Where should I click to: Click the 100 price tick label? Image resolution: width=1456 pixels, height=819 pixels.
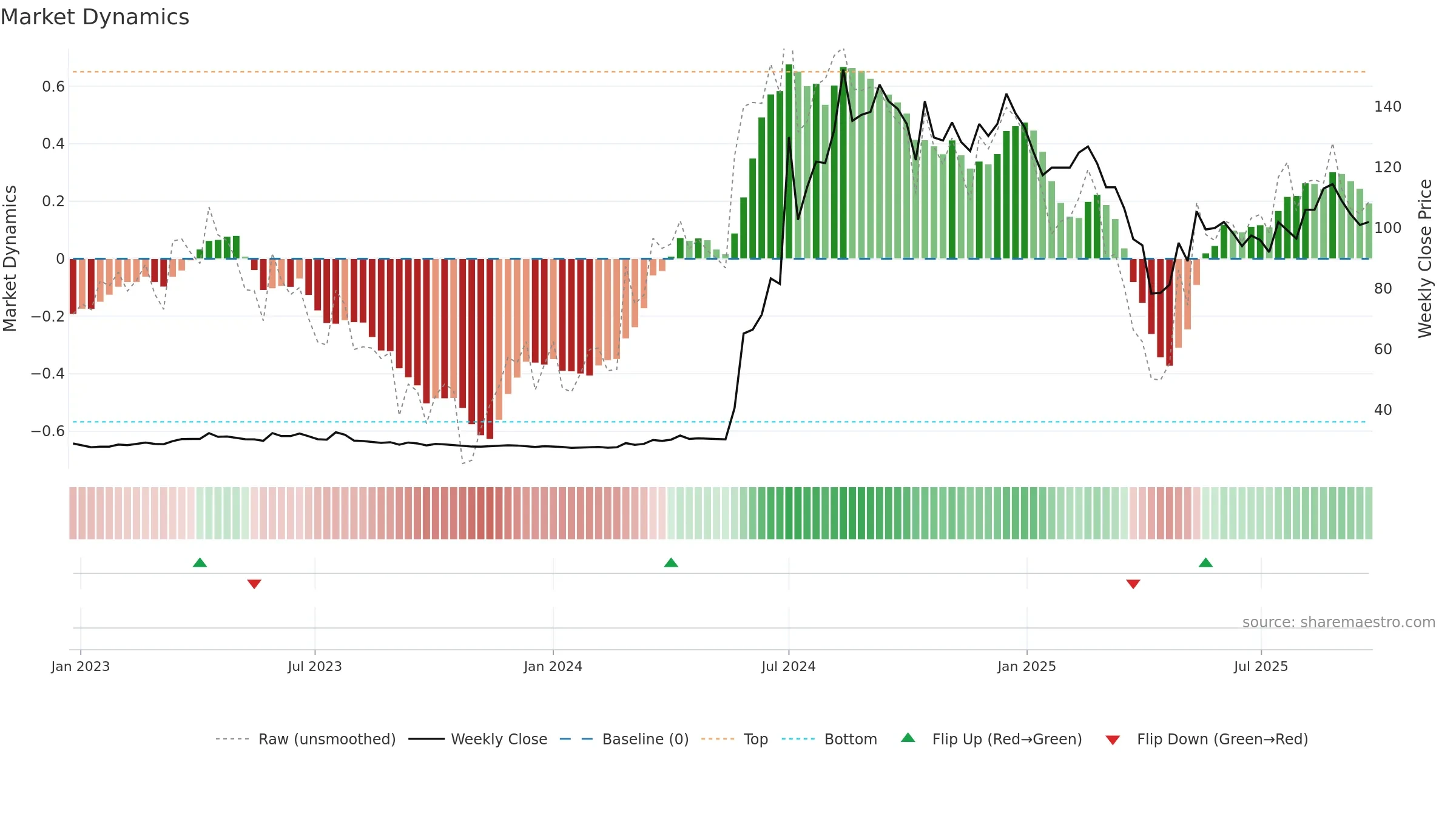1388,228
